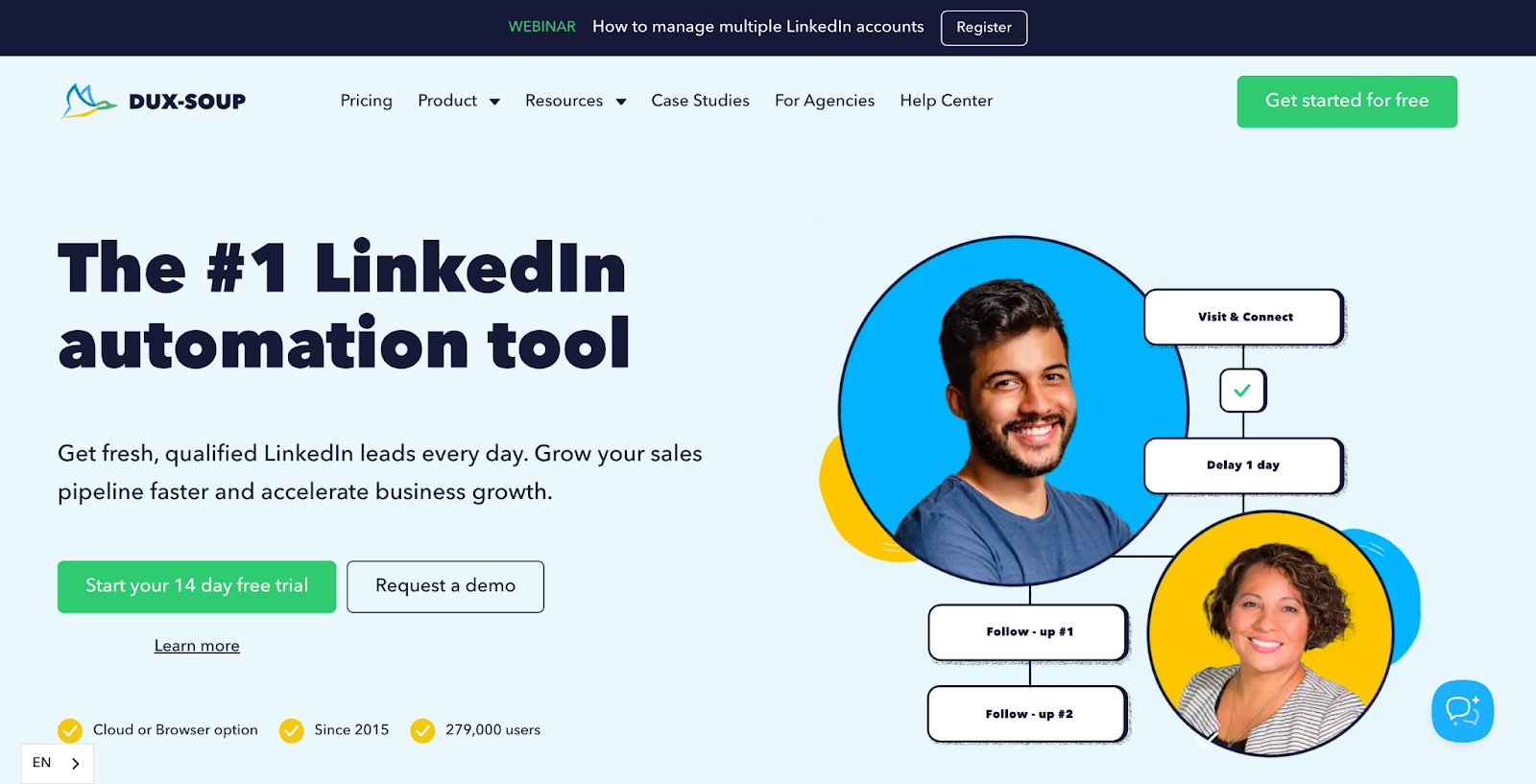Click the Visit & Connect workflow box
The image size is (1536, 784).
pyautogui.click(x=1244, y=317)
